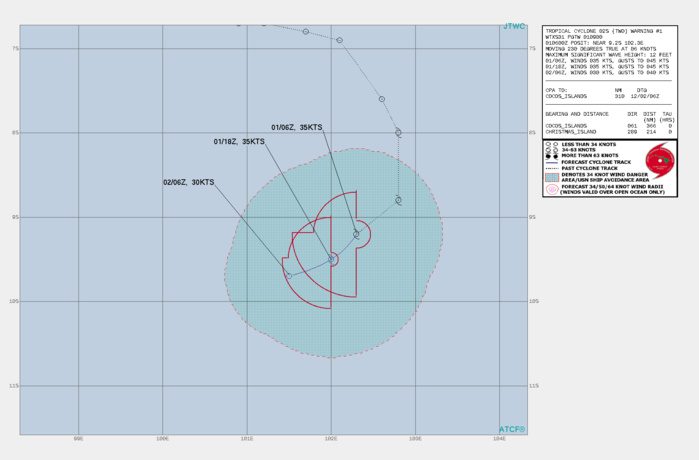Click the forecast wind radii legend symbol
Screen dimensions: 699x460
551,189
